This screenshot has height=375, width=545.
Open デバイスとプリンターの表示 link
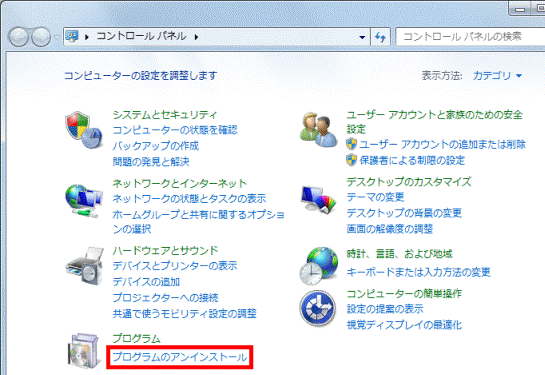point(175,266)
